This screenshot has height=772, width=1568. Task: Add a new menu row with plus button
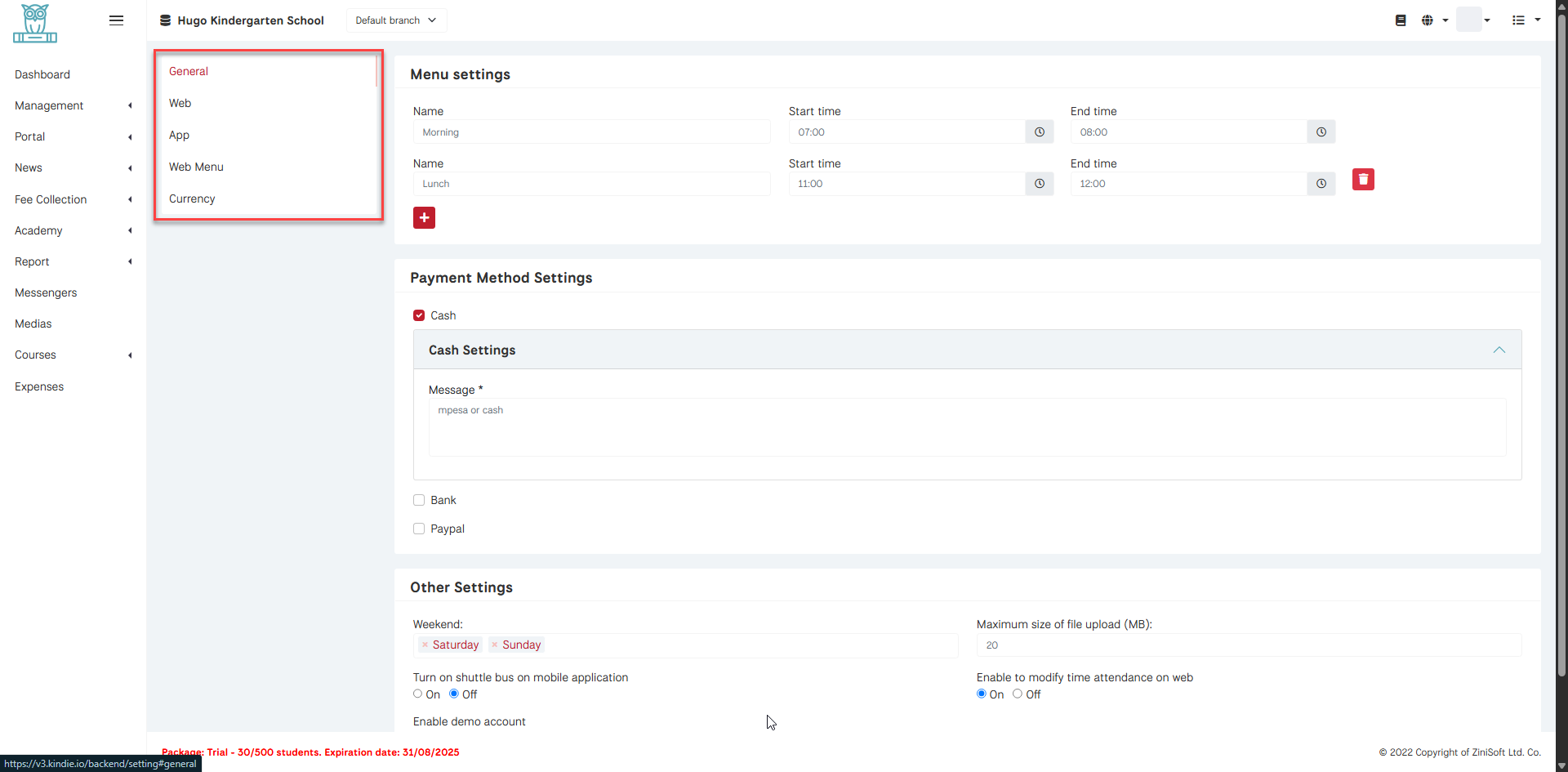coord(424,218)
